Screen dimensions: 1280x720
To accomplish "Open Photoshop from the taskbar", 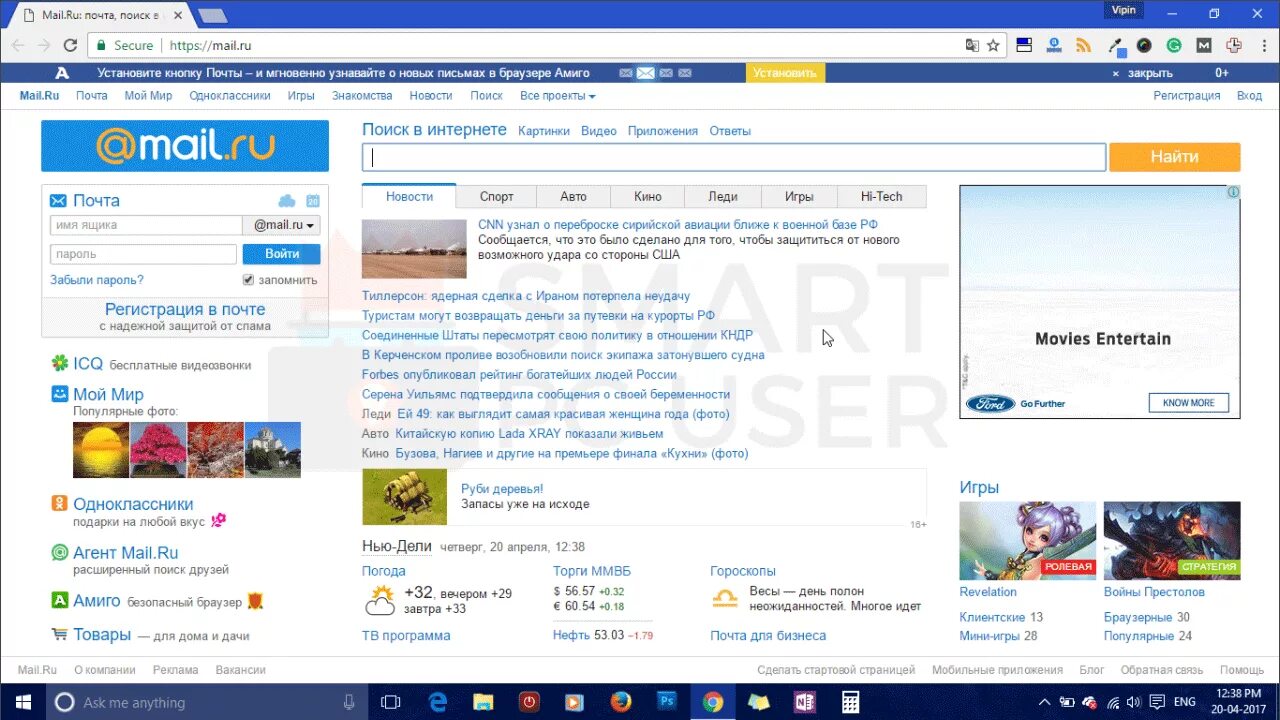I will 666,702.
